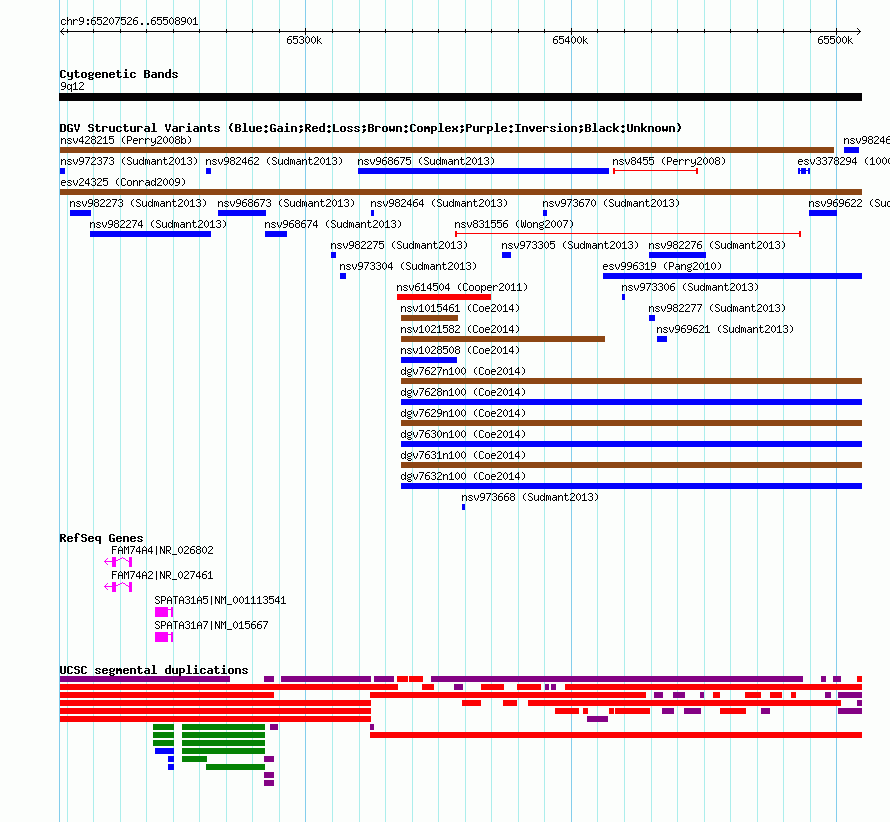Image resolution: width=890 pixels, height=822 pixels.
Task: Open nsv973668 (Sudmant2013) variant
Action: click(x=463, y=507)
